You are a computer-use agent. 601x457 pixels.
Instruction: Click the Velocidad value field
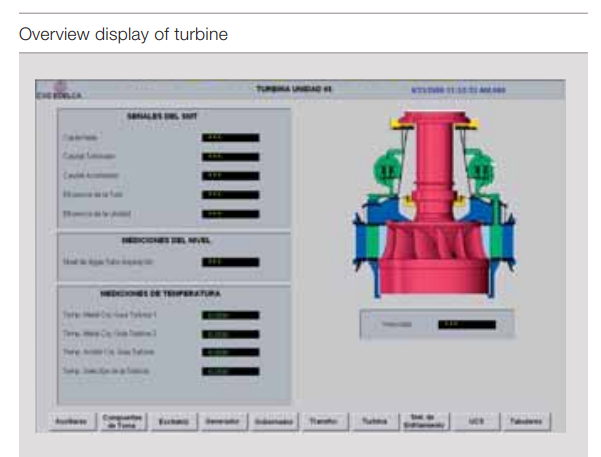point(467,325)
